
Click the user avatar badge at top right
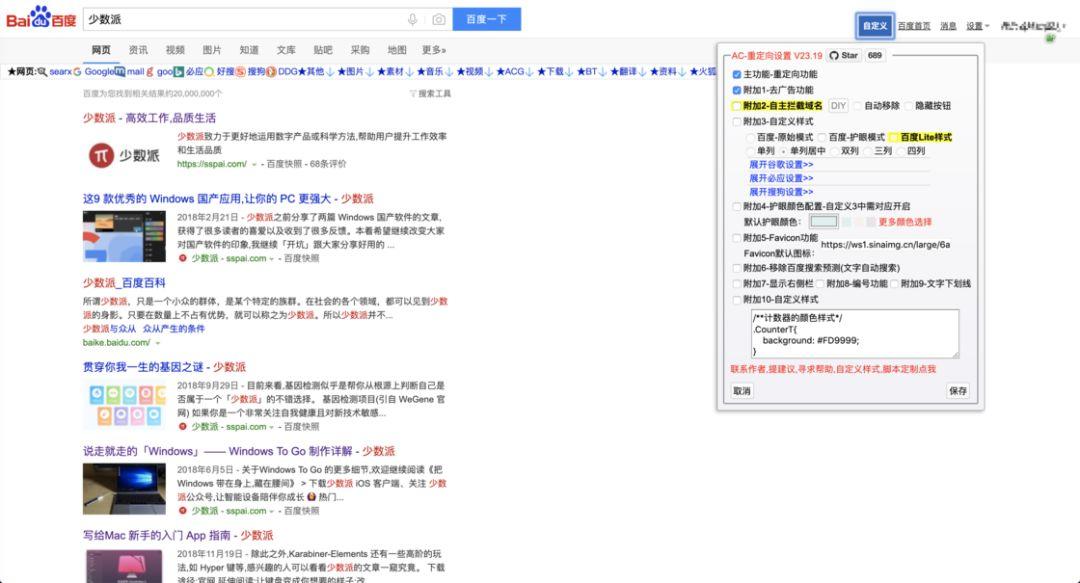[1050, 38]
